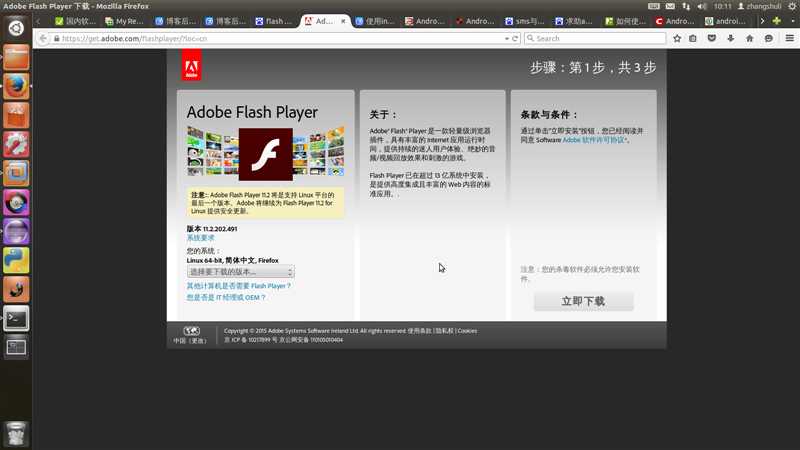Open the Terminal from the dock

16,318
